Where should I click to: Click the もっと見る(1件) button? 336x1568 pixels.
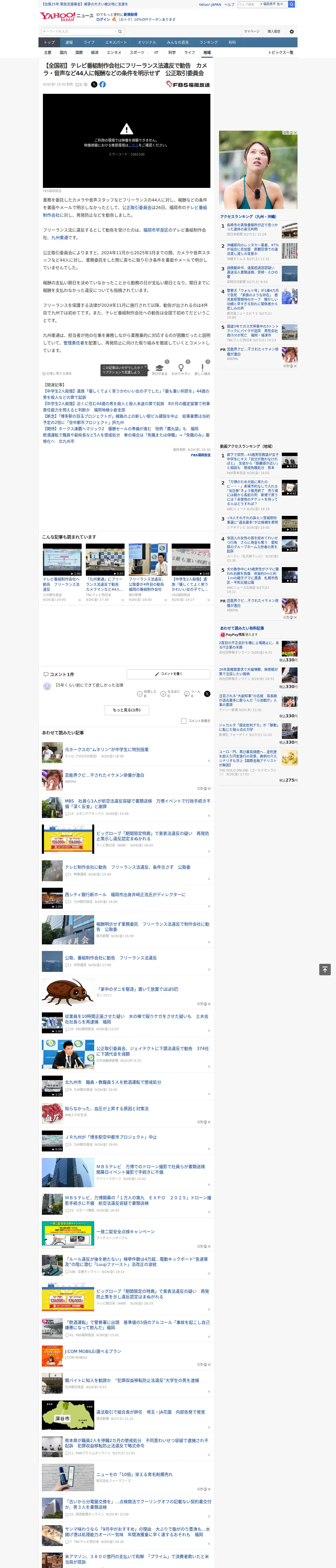(x=126, y=710)
